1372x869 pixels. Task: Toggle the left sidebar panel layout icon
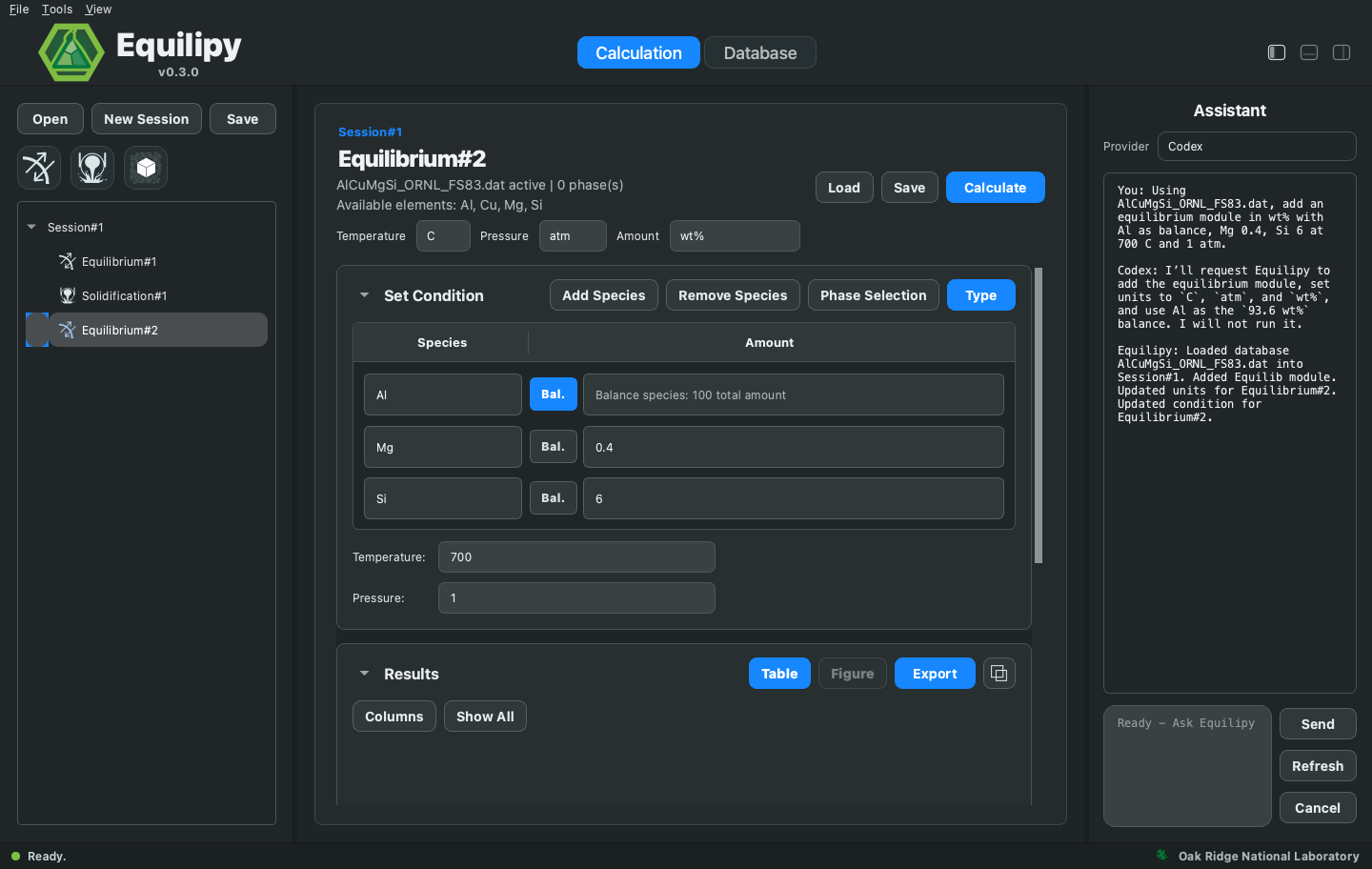(1277, 52)
